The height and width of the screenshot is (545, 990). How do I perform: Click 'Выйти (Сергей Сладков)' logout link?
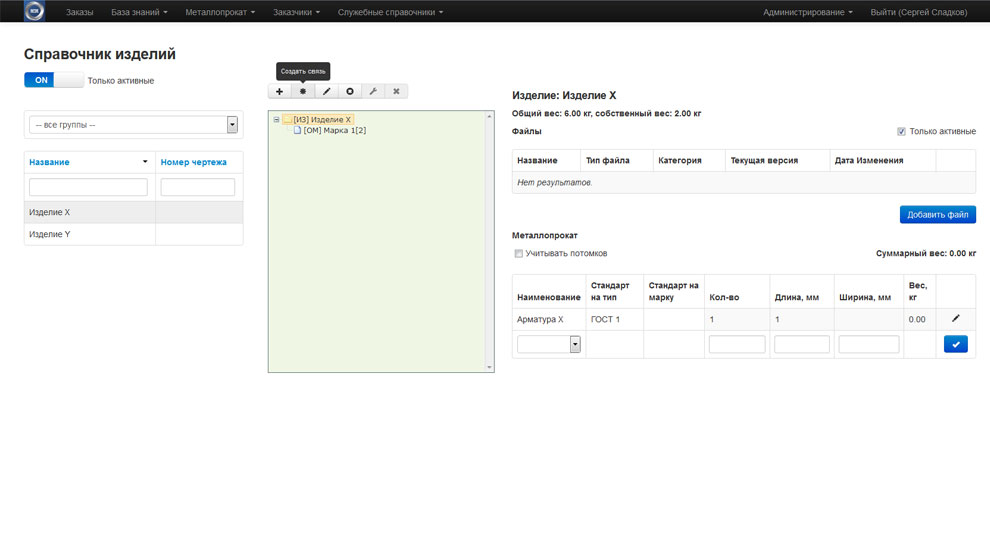pyautogui.click(x=918, y=12)
